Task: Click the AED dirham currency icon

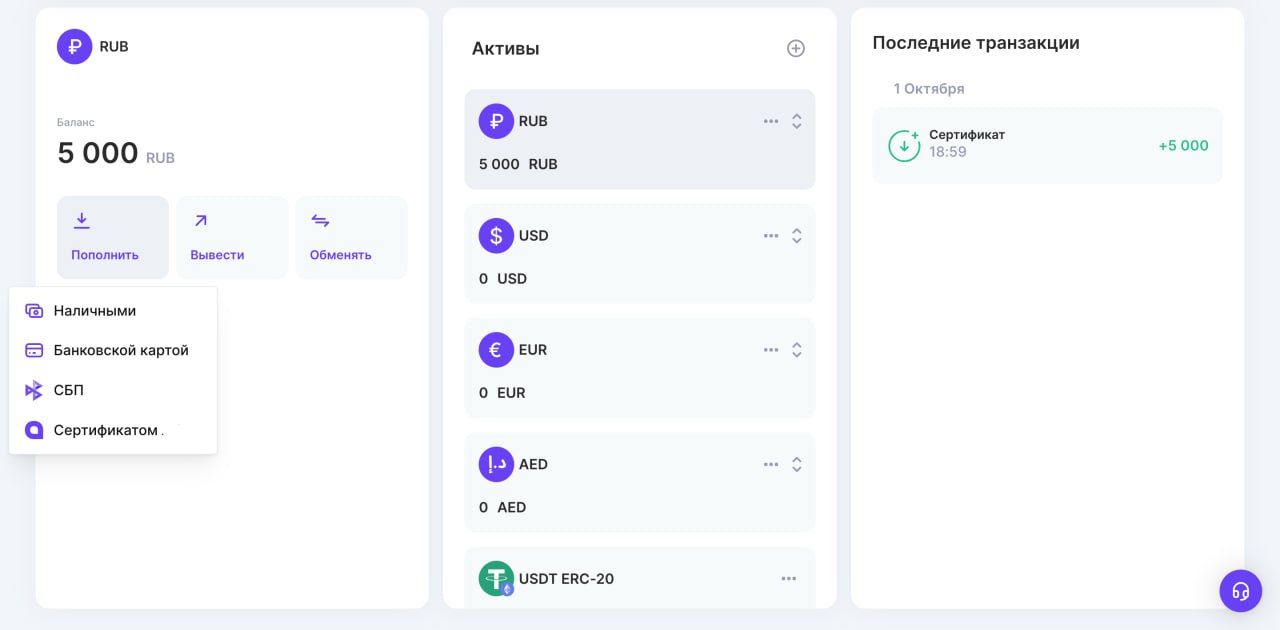Action: pyautogui.click(x=496, y=464)
